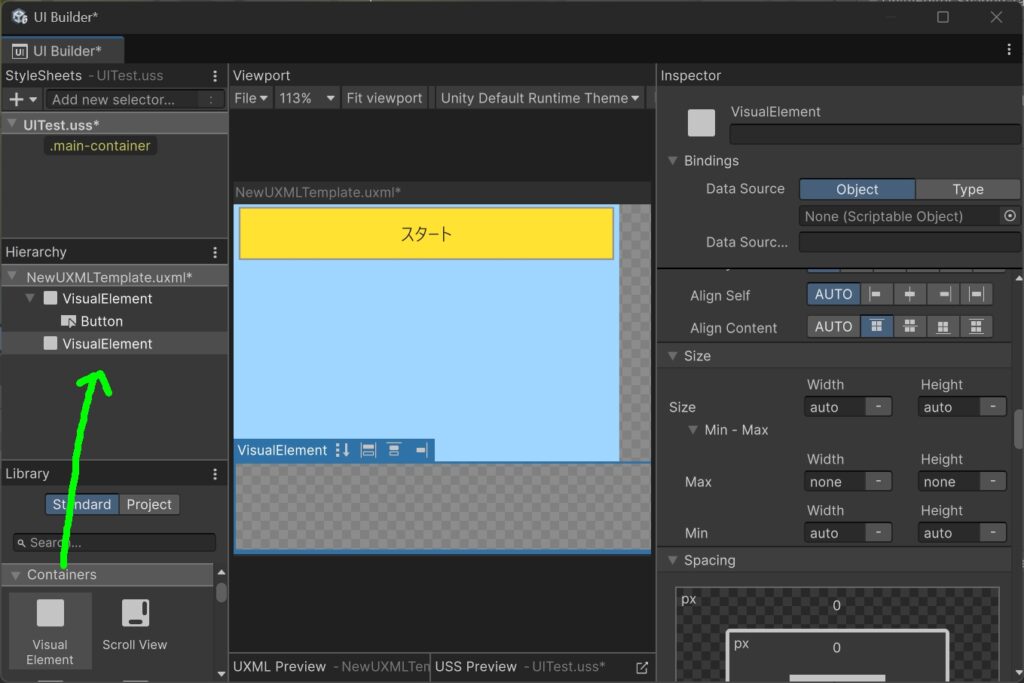Open the Library pane options menu
This screenshot has width=1024, height=683.
[215, 474]
